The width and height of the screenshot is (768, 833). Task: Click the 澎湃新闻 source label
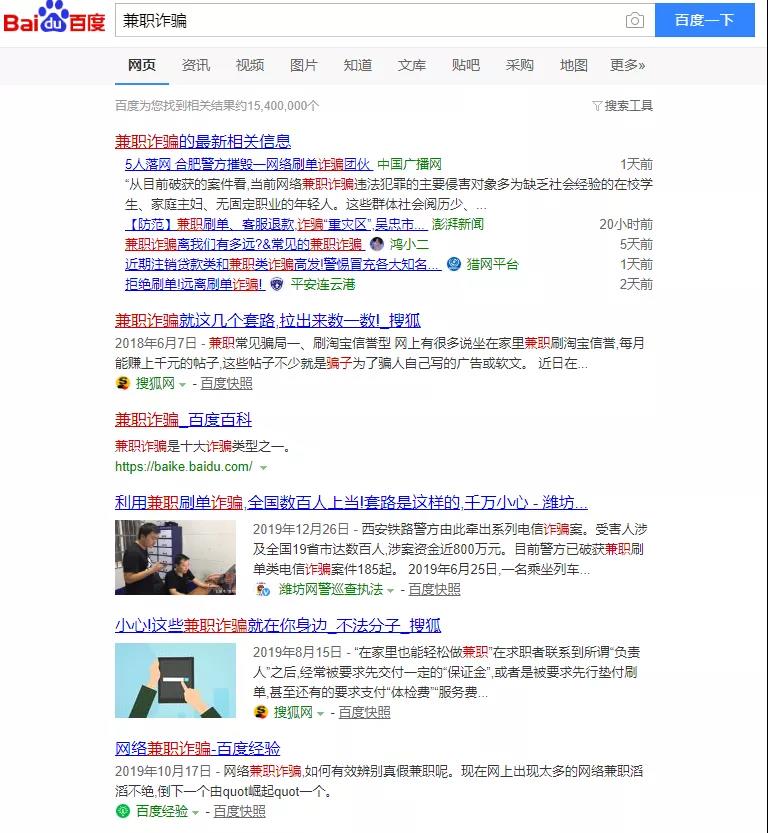(458, 224)
